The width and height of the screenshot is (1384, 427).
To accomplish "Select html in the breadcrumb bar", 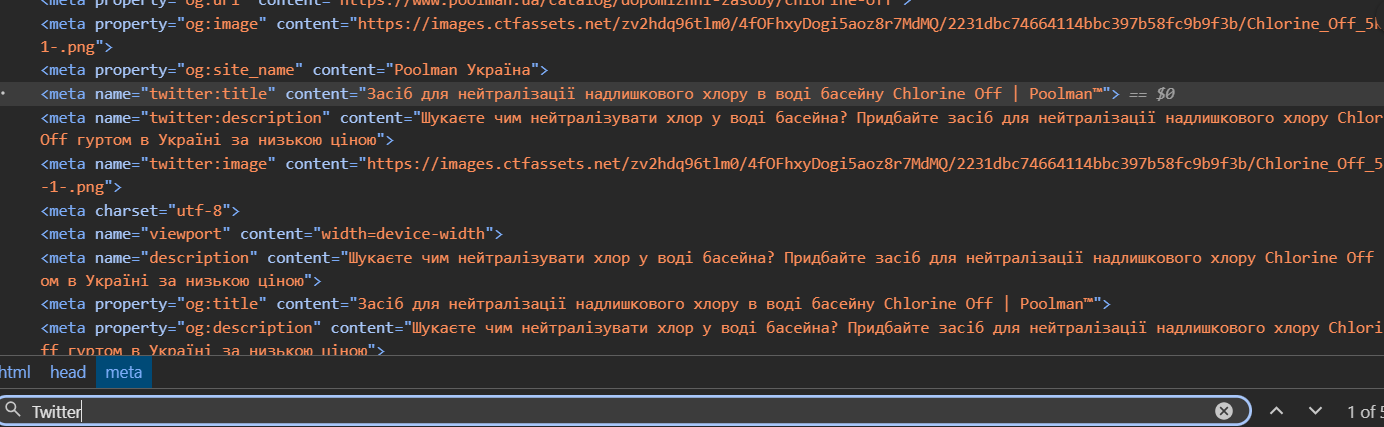I will [15, 372].
